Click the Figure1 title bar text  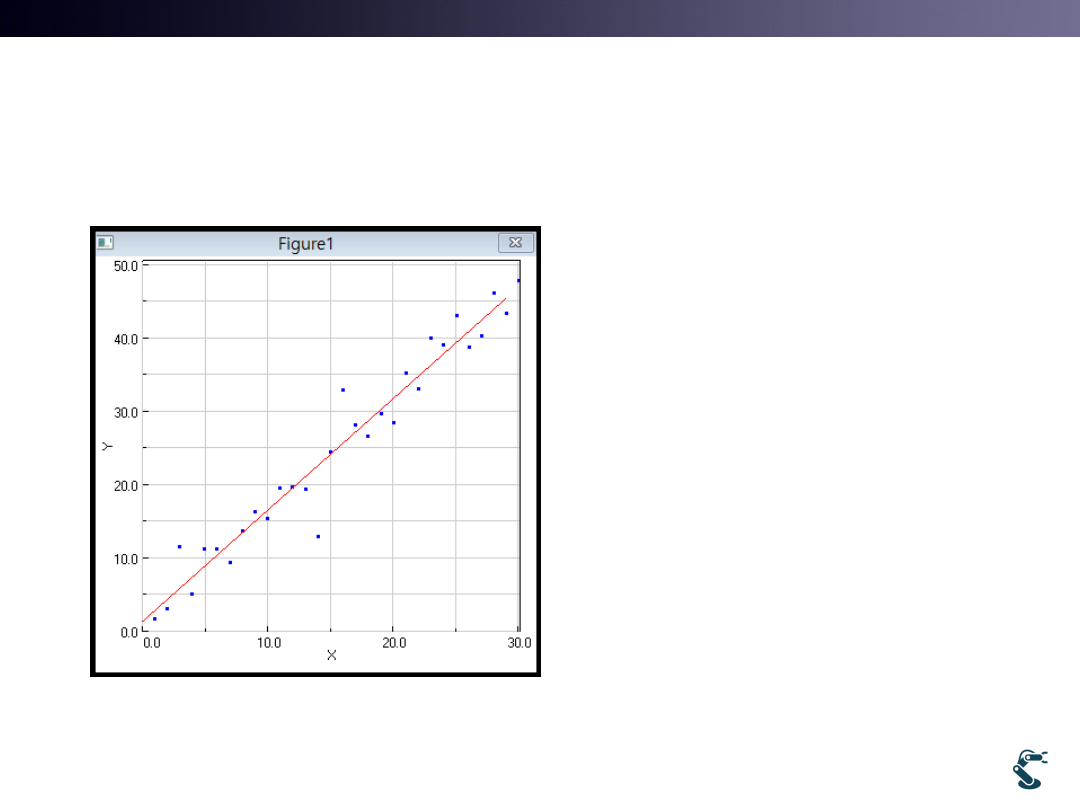[x=305, y=244]
